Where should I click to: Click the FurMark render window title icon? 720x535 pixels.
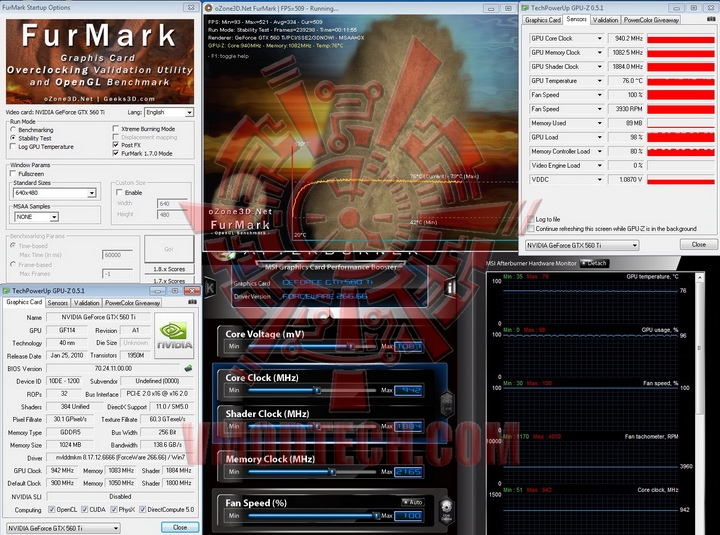coord(209,8)
